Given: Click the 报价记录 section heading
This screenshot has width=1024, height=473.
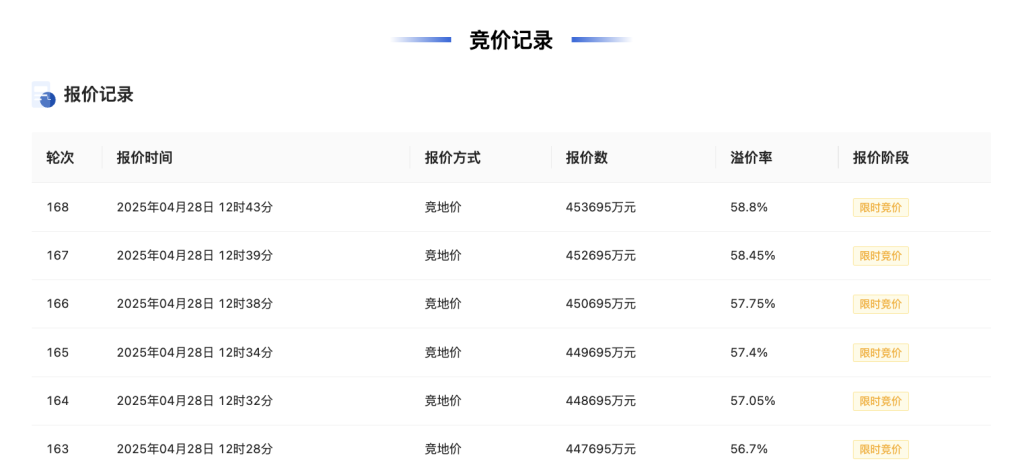Looking at the screenshot, I should (x=99, y=95).
